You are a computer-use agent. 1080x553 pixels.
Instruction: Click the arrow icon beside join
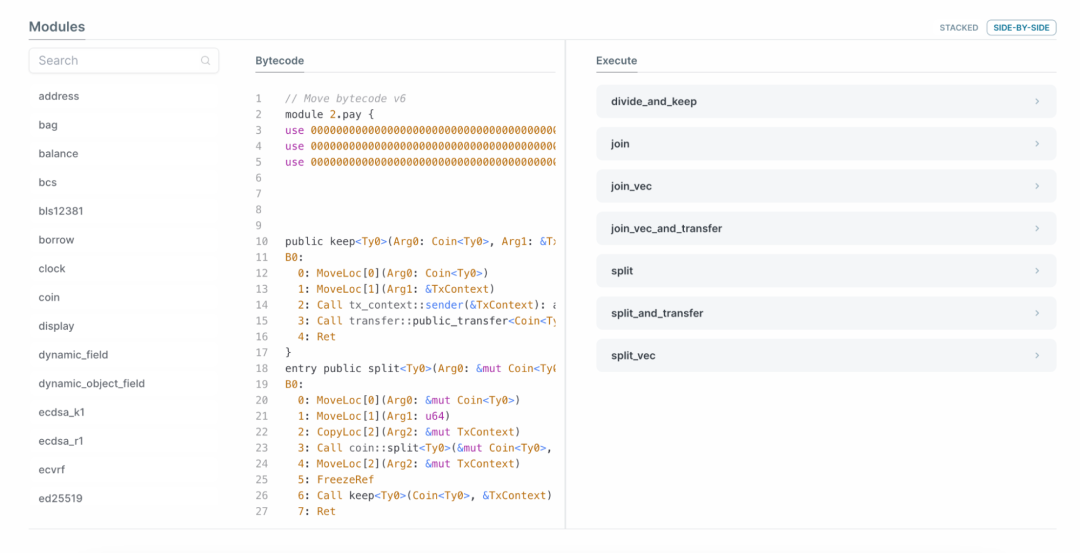click(1037, 144)
